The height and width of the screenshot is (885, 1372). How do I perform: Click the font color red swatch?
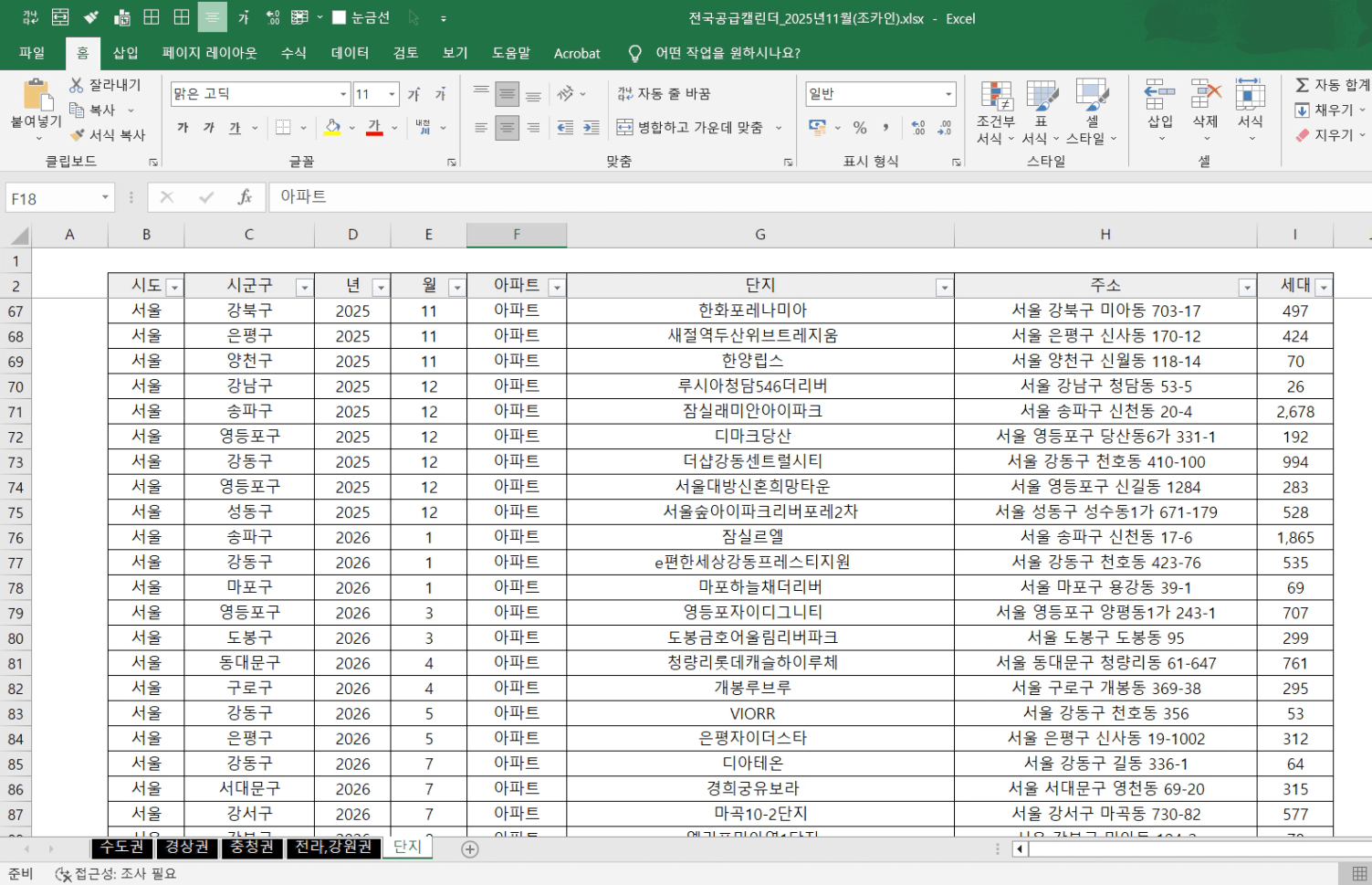[374, 128]
